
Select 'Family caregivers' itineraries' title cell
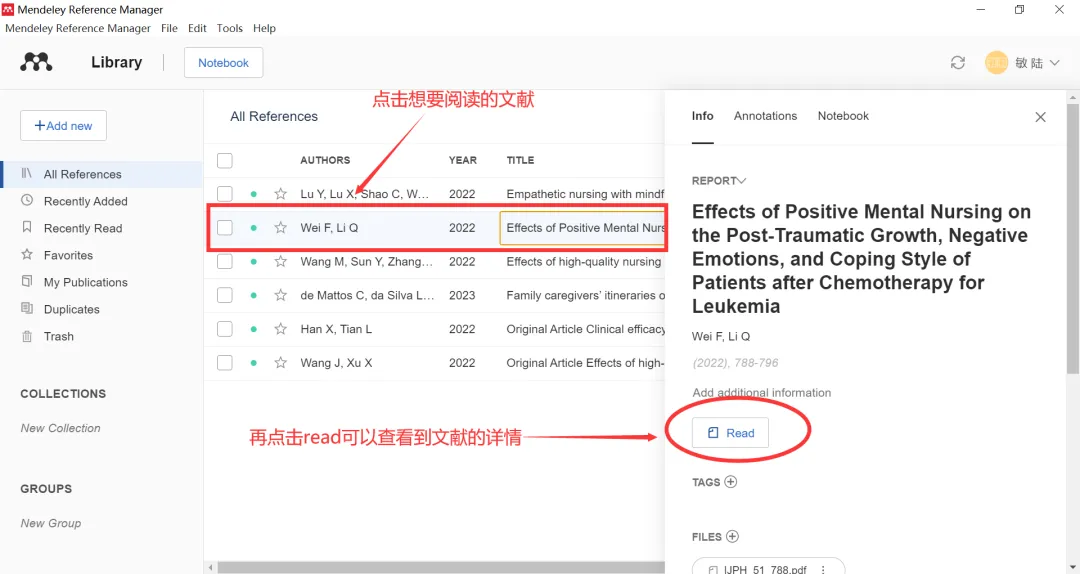(x=585, y=295)
